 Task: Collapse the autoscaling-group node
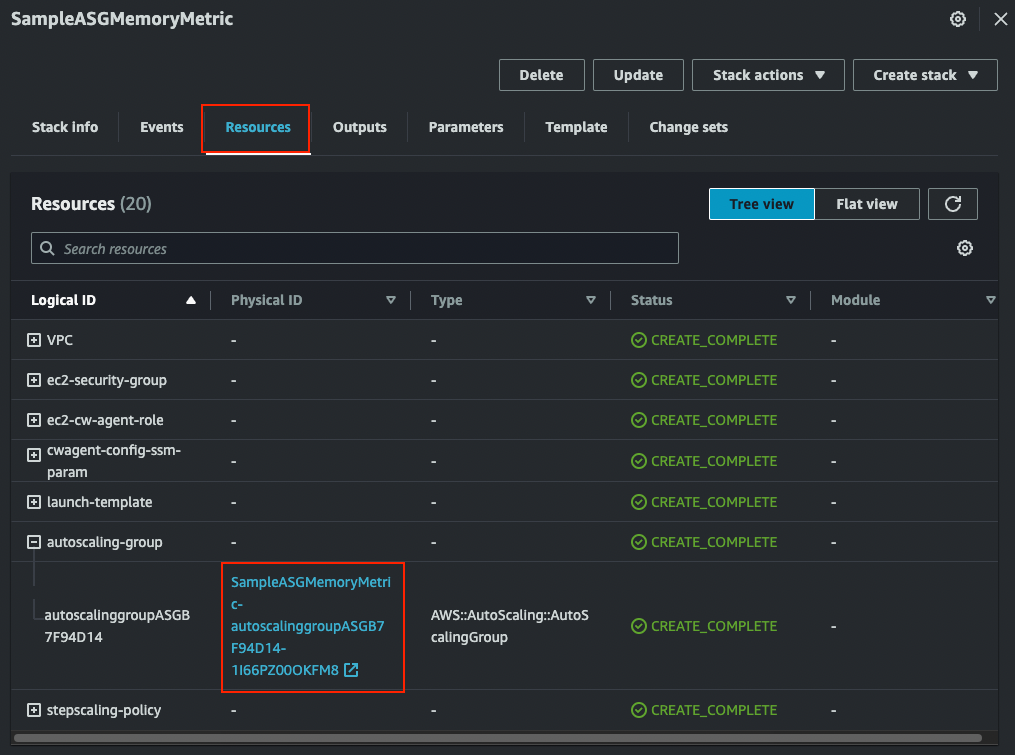(34, 542)
